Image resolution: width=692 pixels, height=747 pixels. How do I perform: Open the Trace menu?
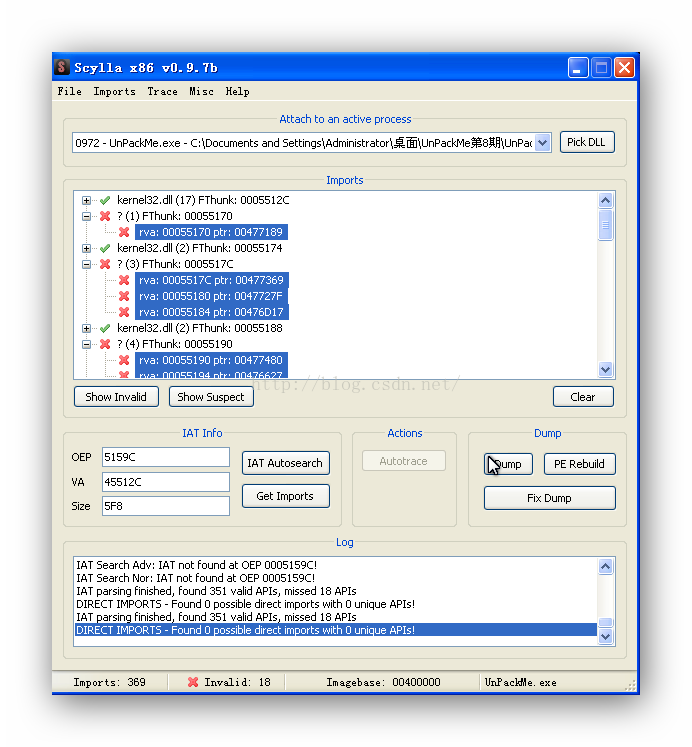(162, 91)
